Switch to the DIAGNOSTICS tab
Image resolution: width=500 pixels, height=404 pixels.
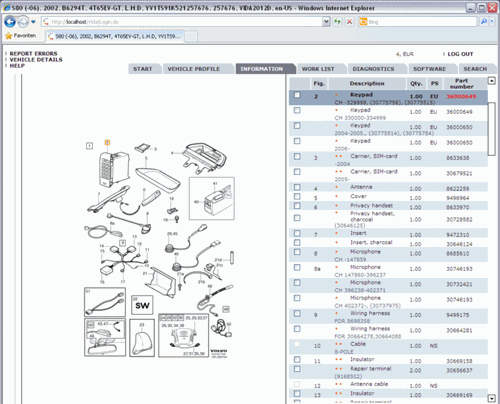373,69
